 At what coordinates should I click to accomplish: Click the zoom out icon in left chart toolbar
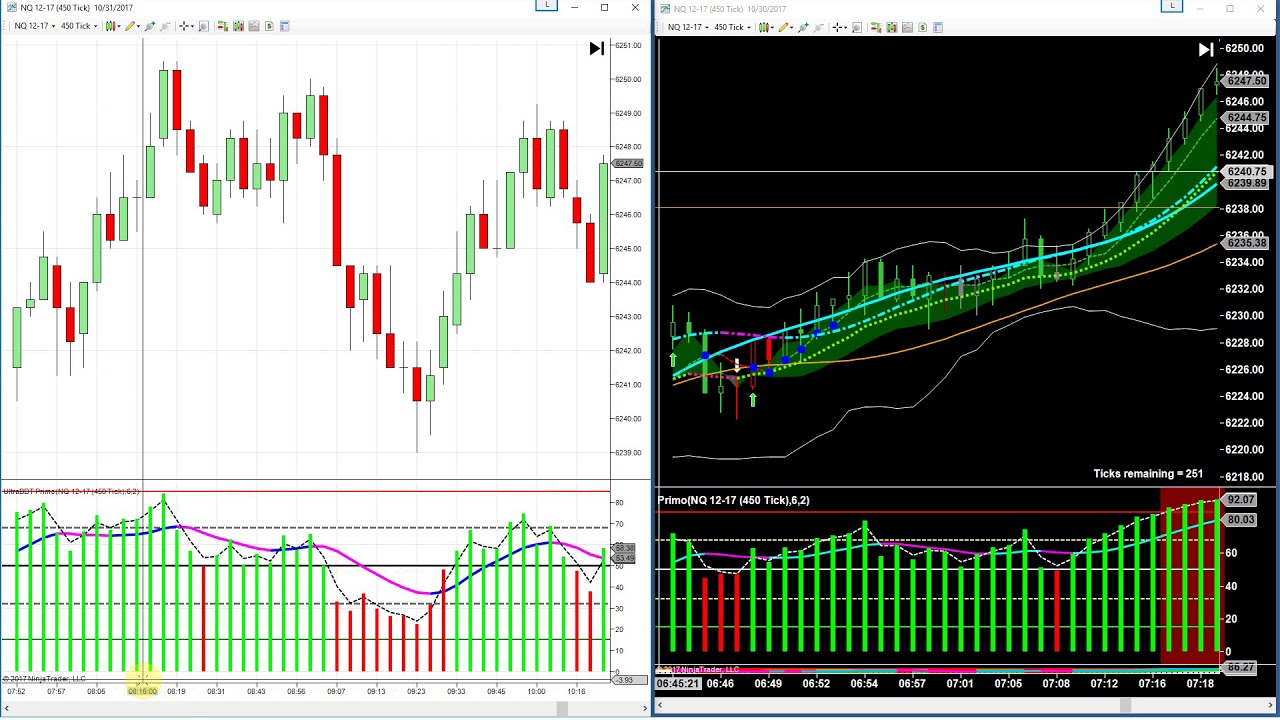point(165,26)
